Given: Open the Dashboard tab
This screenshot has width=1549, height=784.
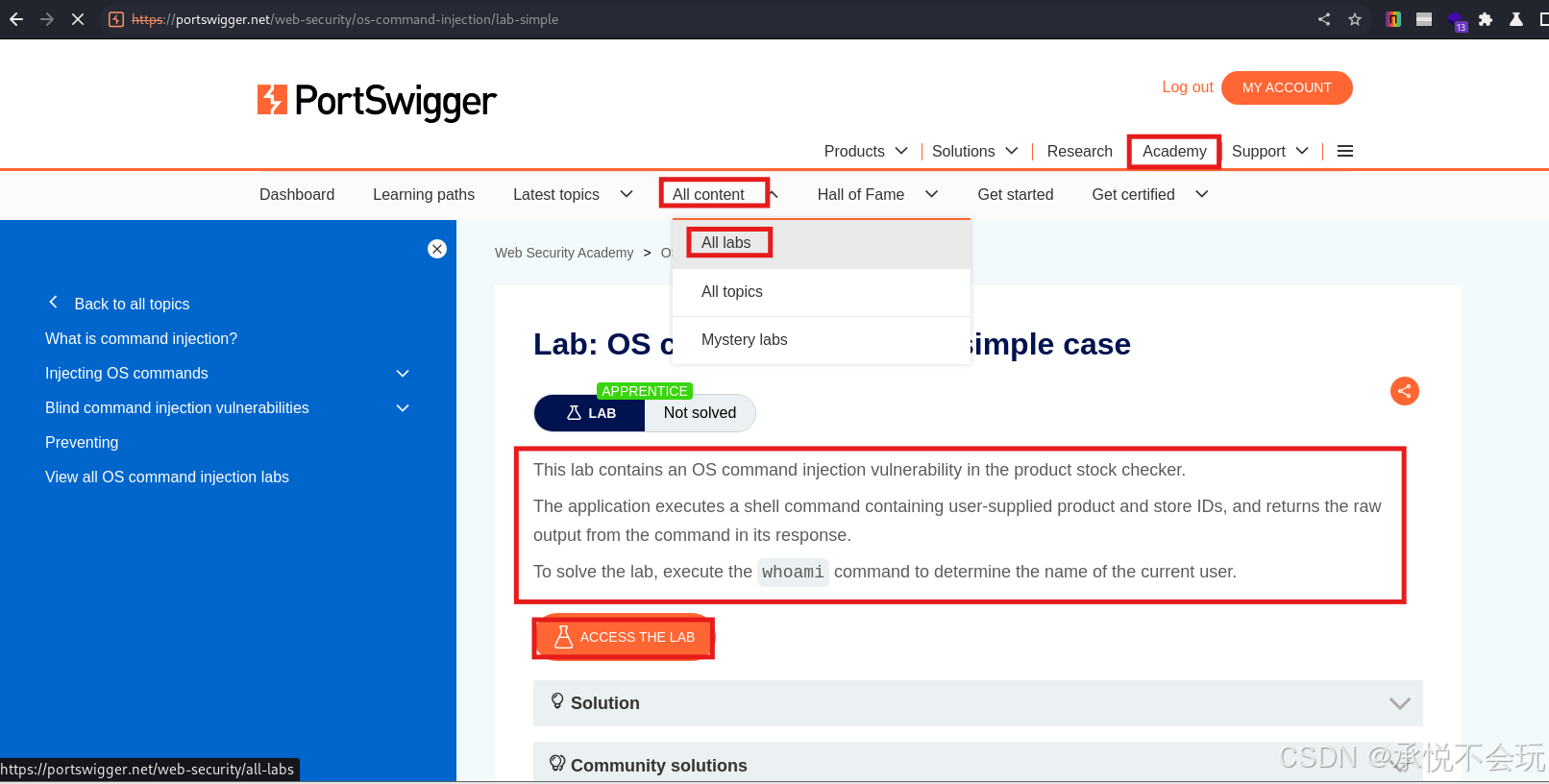Looking at the screenshot, I should tap(297, 194).
